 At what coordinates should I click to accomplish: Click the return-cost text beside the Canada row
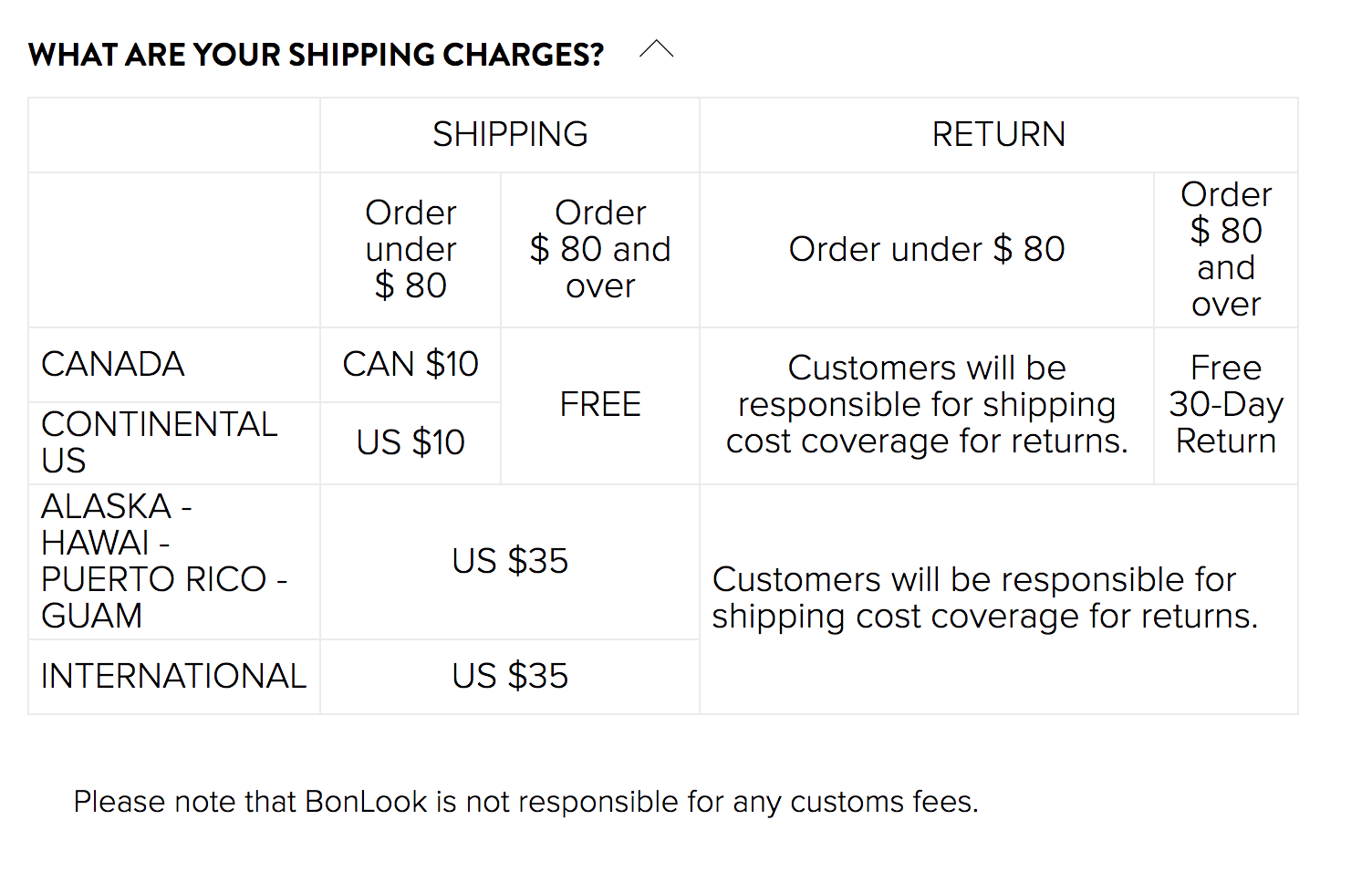click(927, 404)
